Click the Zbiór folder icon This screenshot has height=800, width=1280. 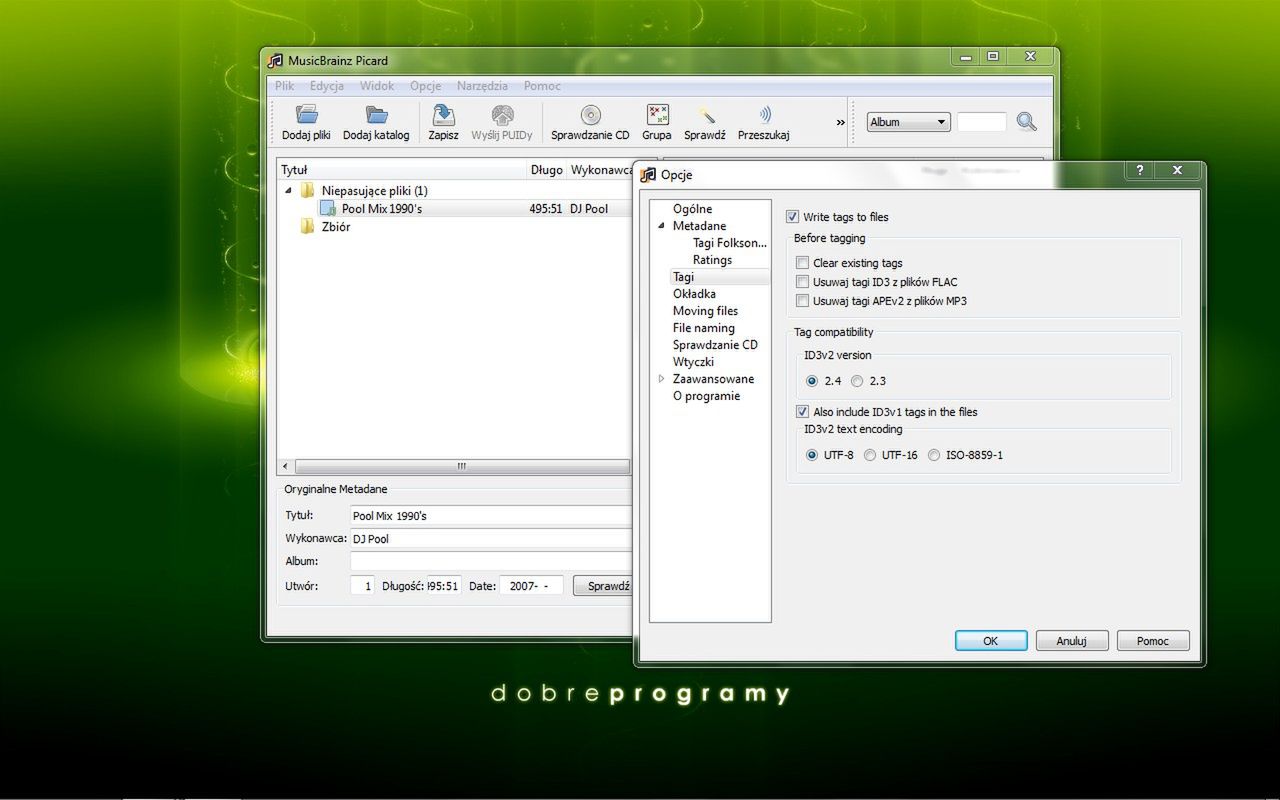click(x=307, y=226)
